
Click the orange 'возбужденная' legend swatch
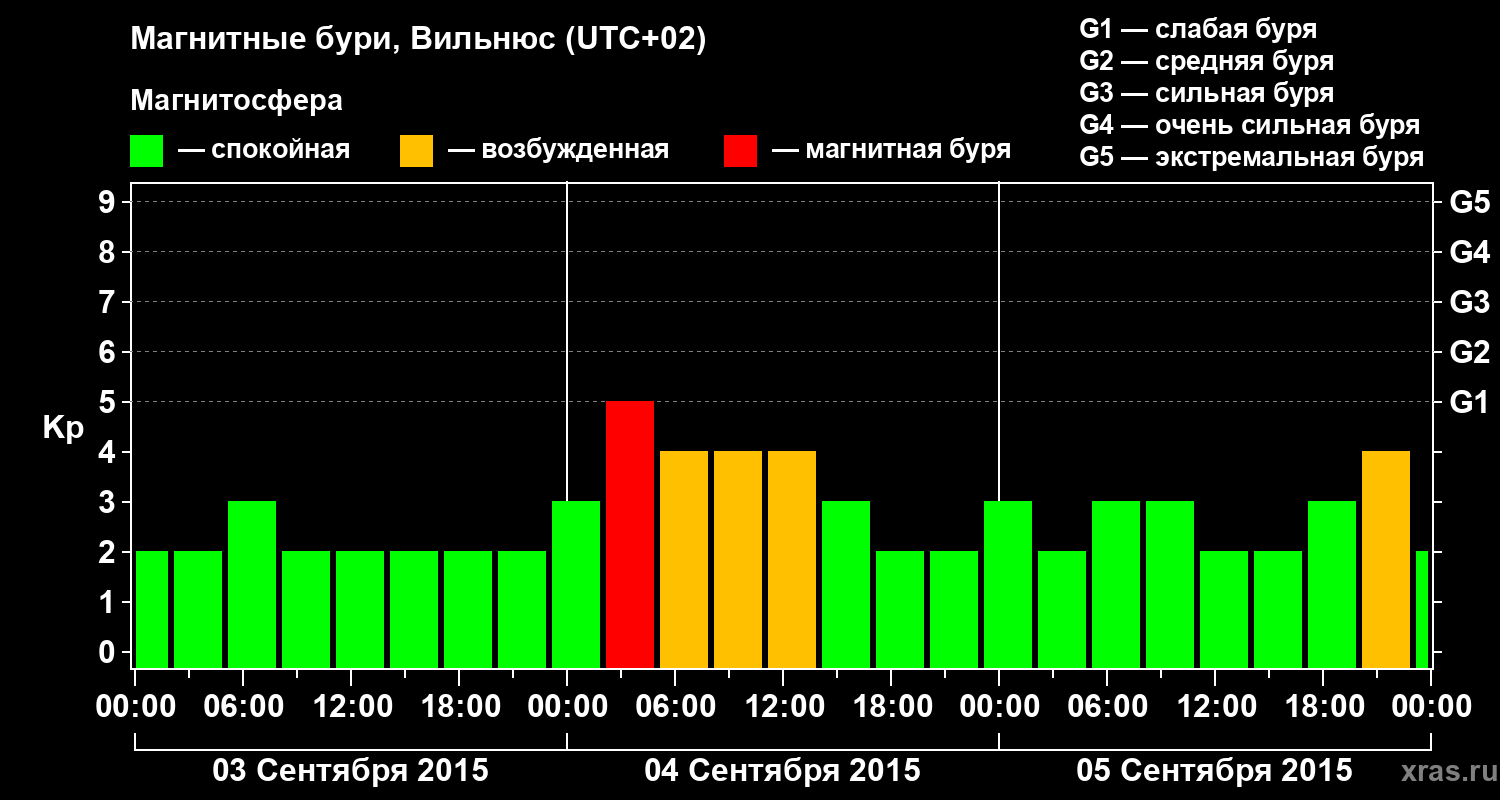click(x=416, y=151)
